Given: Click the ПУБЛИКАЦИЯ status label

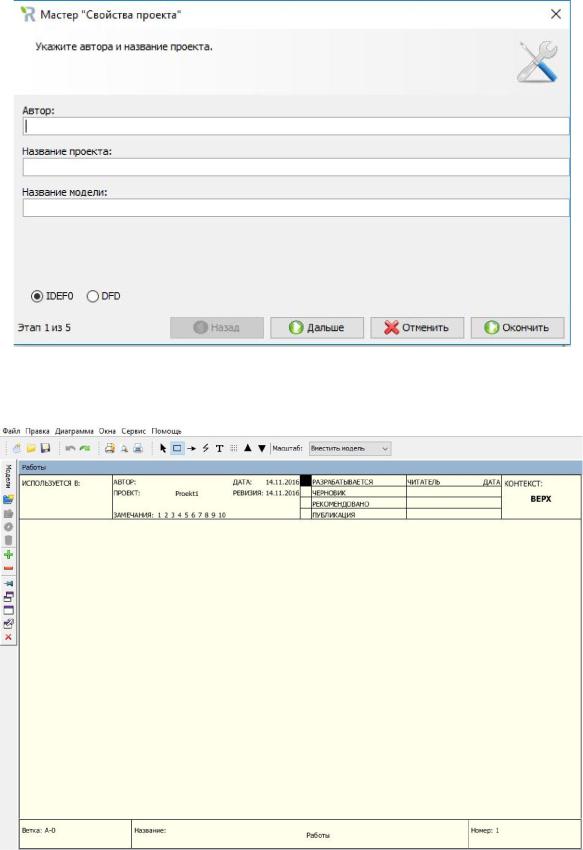Looking at the screenshot, I should (334, 514).
